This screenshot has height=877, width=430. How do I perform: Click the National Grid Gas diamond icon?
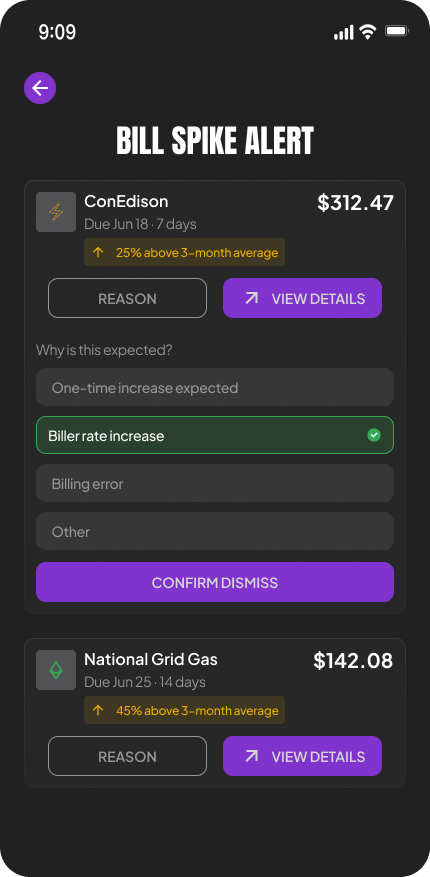(x=56, y=669)
